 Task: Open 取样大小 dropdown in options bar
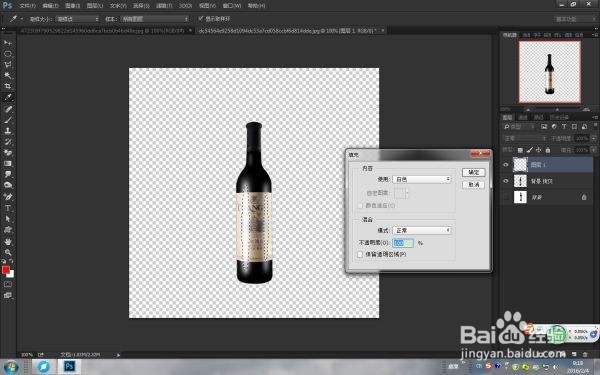(78, 19)
